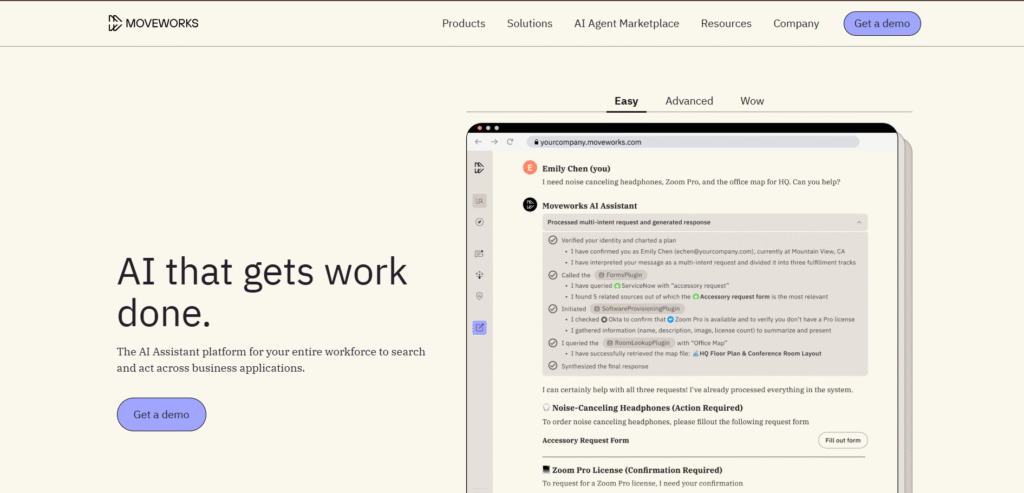The width and height of the screenshot is (1024, 493).
Task: Open the Resources menu
Action: coord(726,24)
